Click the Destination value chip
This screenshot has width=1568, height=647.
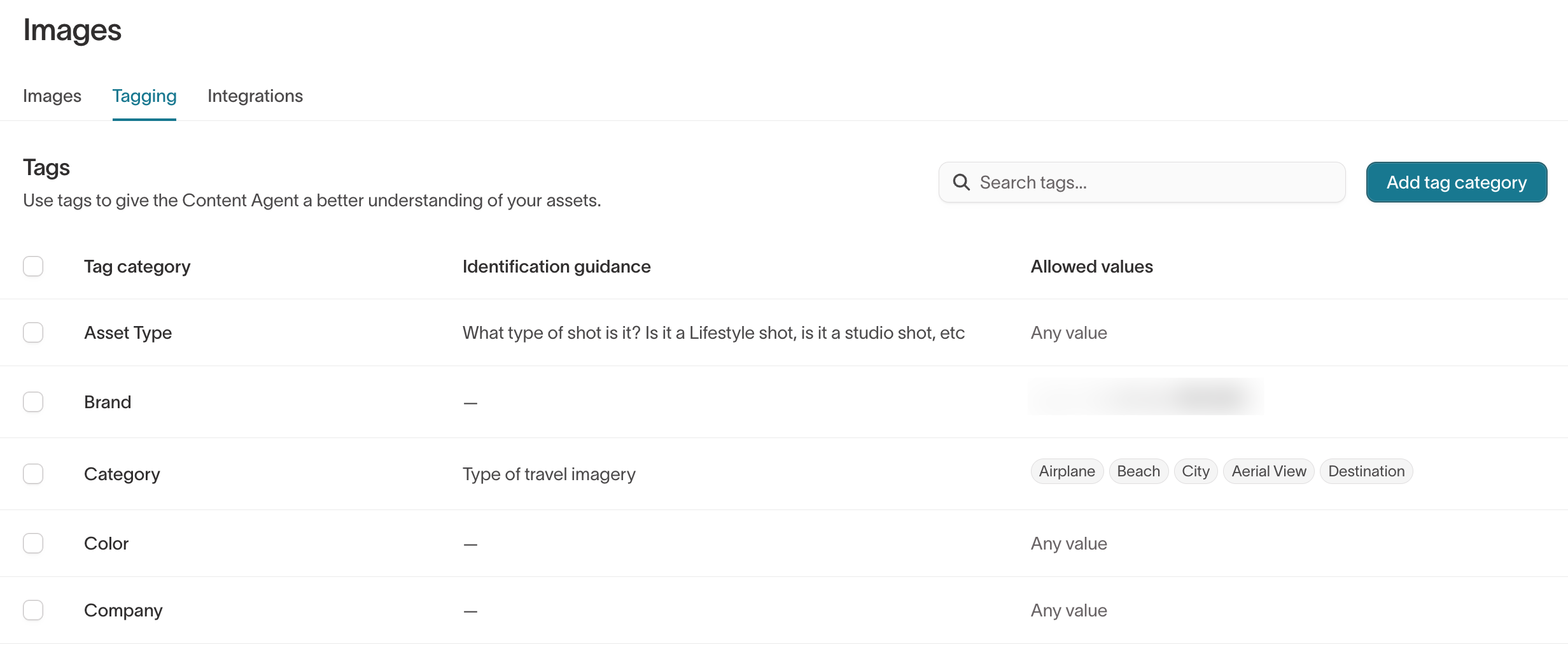point(1366,471)
